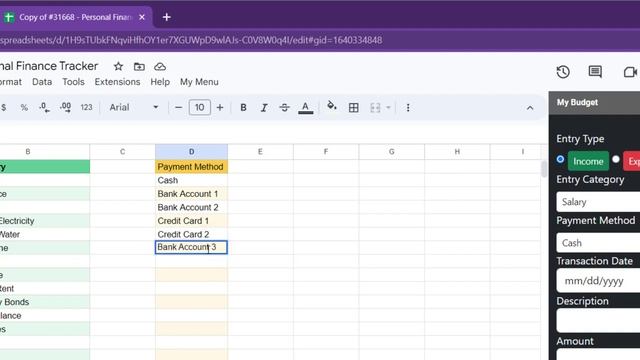The height and width of the screenshot is (360, 640).
Task: Decrease font size with minus button
Action: click(x=178, y=108)
